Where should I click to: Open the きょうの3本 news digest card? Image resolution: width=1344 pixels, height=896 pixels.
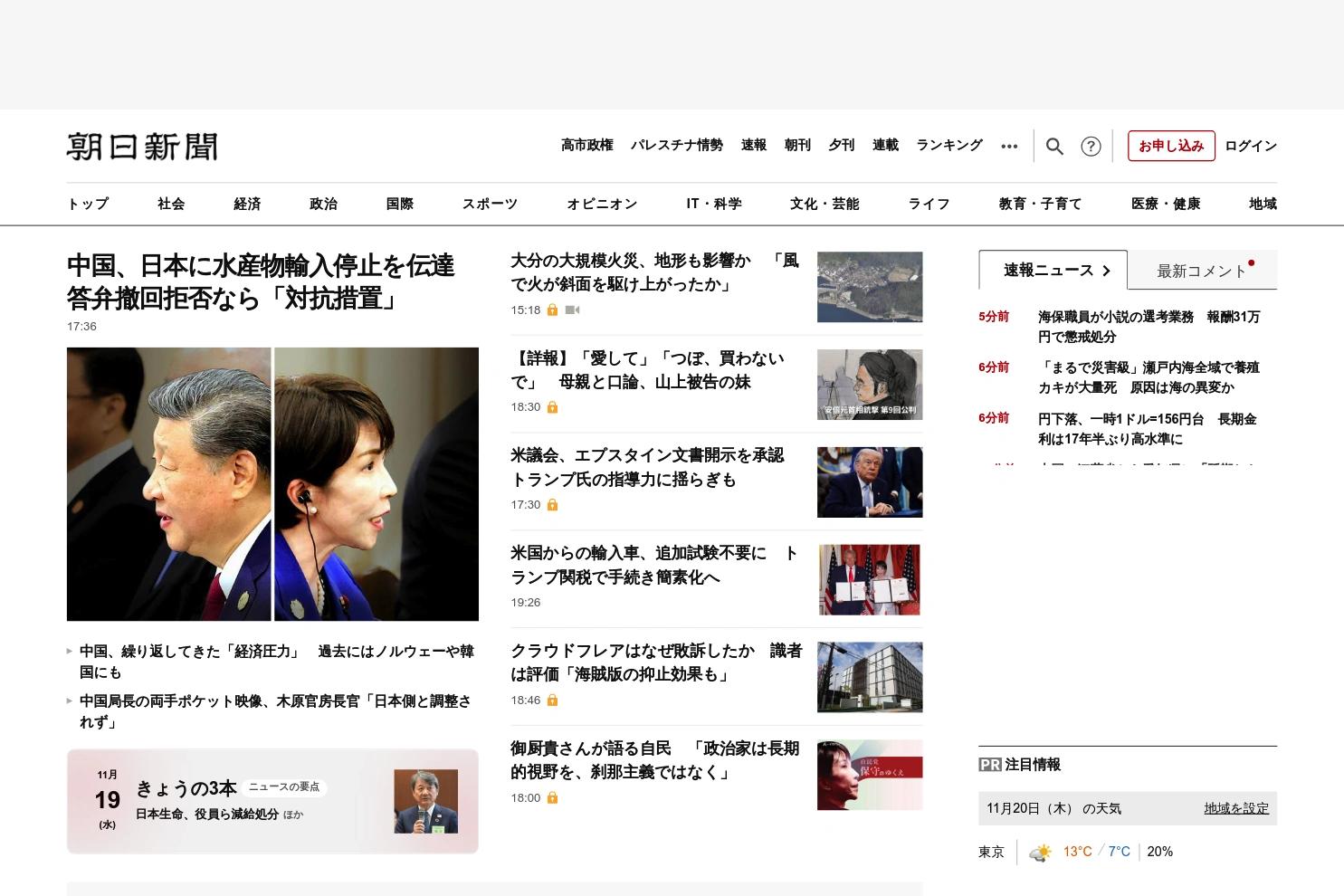[272, 801]
